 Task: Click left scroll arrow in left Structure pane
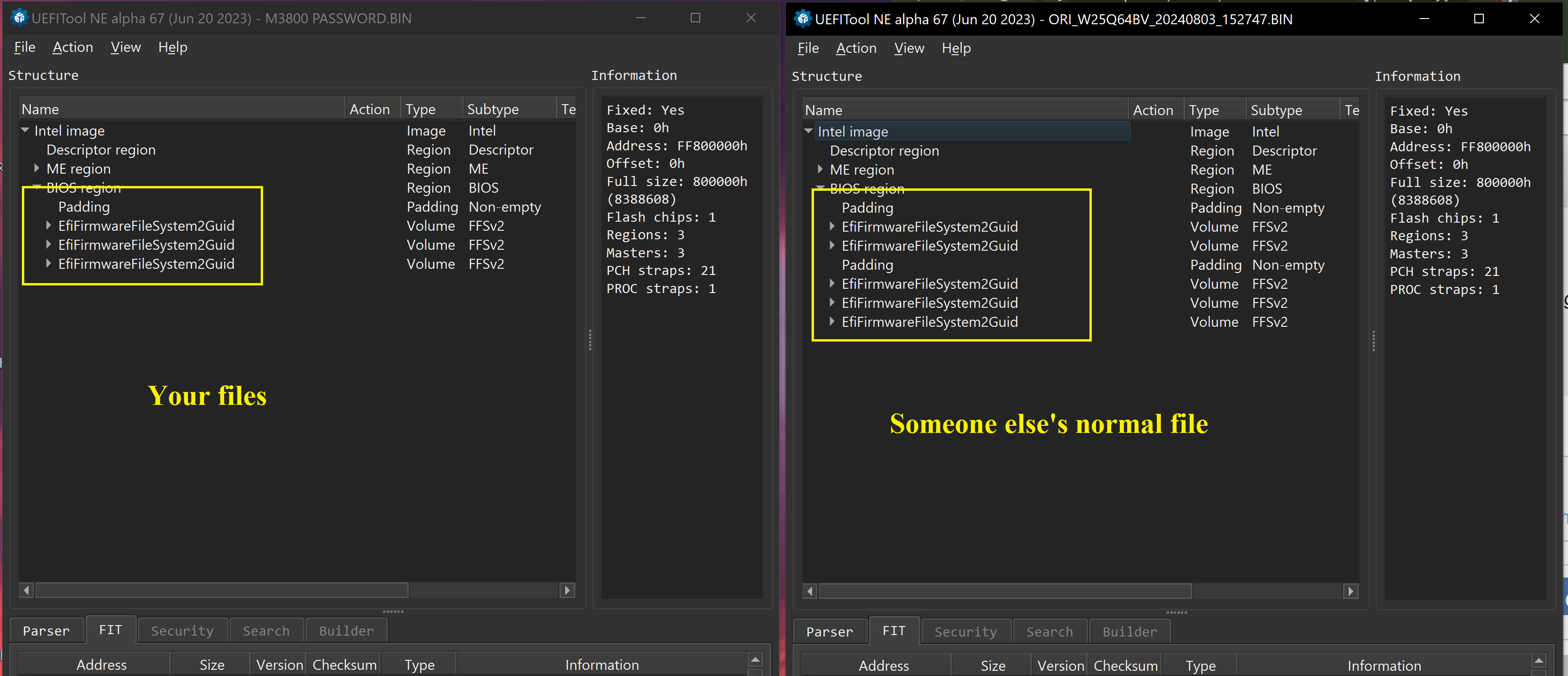(26, 589)
